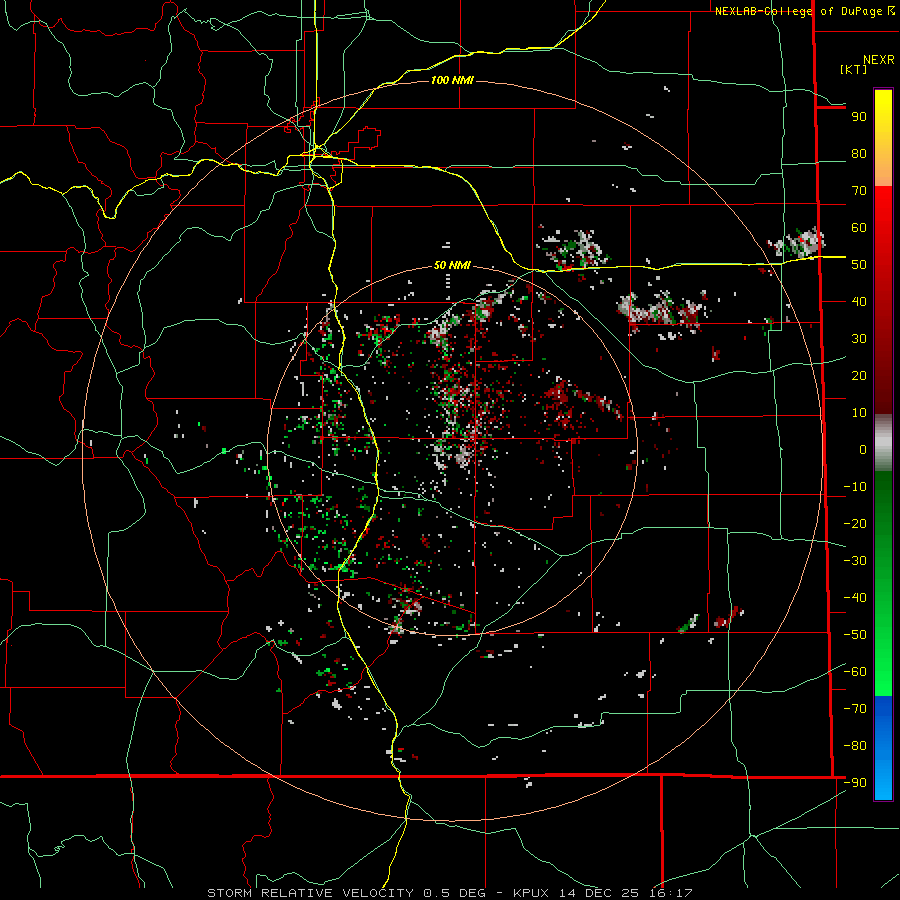The image size is (900, 900).
Task: Click the KPUX radar site identifier
Action: click(531, 893)
